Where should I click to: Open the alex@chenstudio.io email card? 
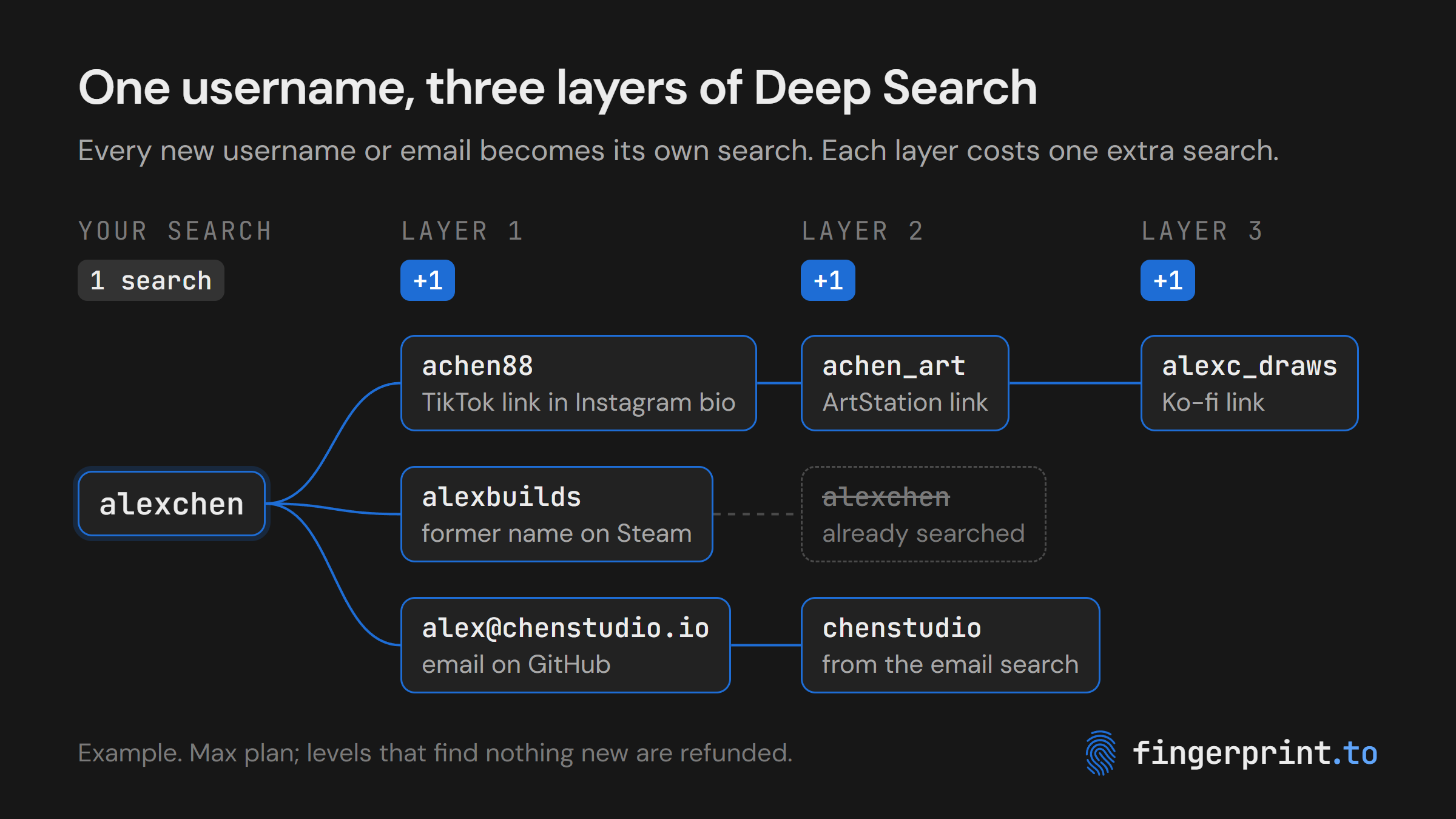[565, 645]
